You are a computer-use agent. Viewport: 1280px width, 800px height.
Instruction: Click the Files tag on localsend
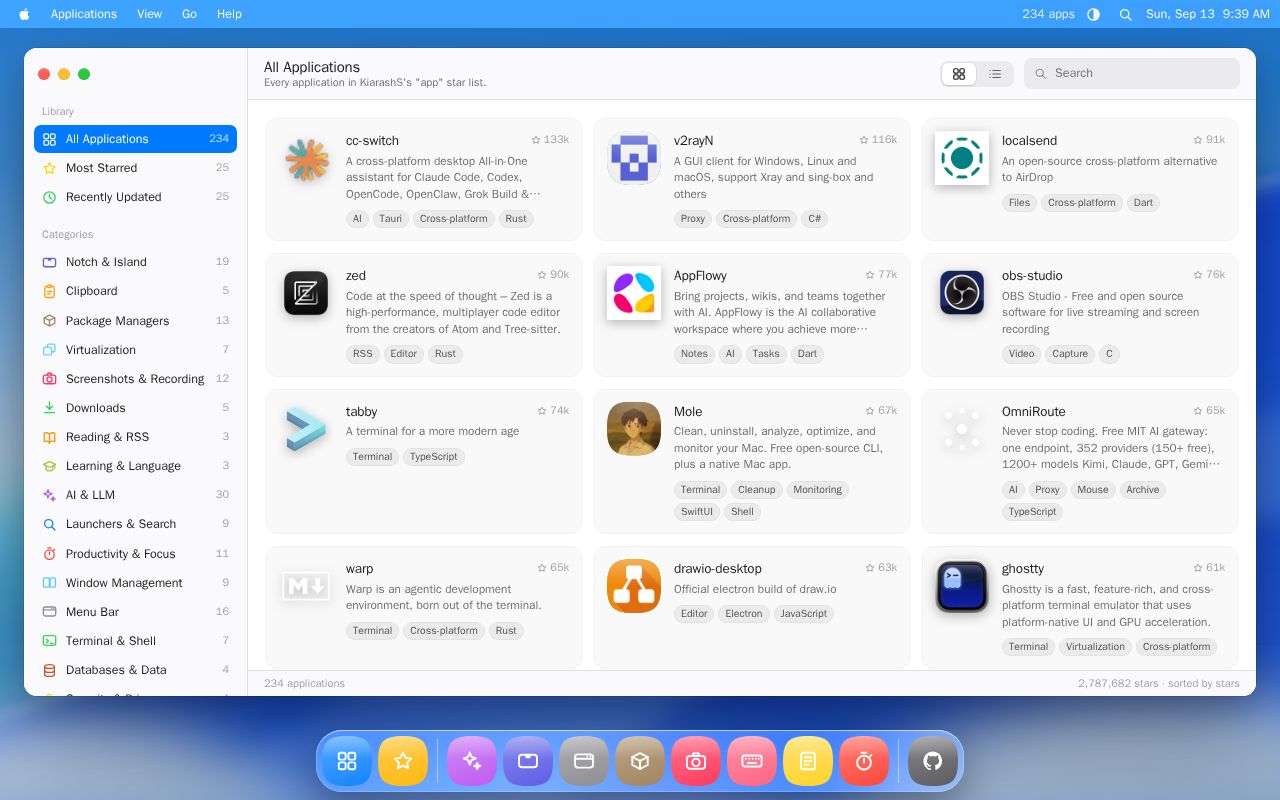click(1019, 203)
